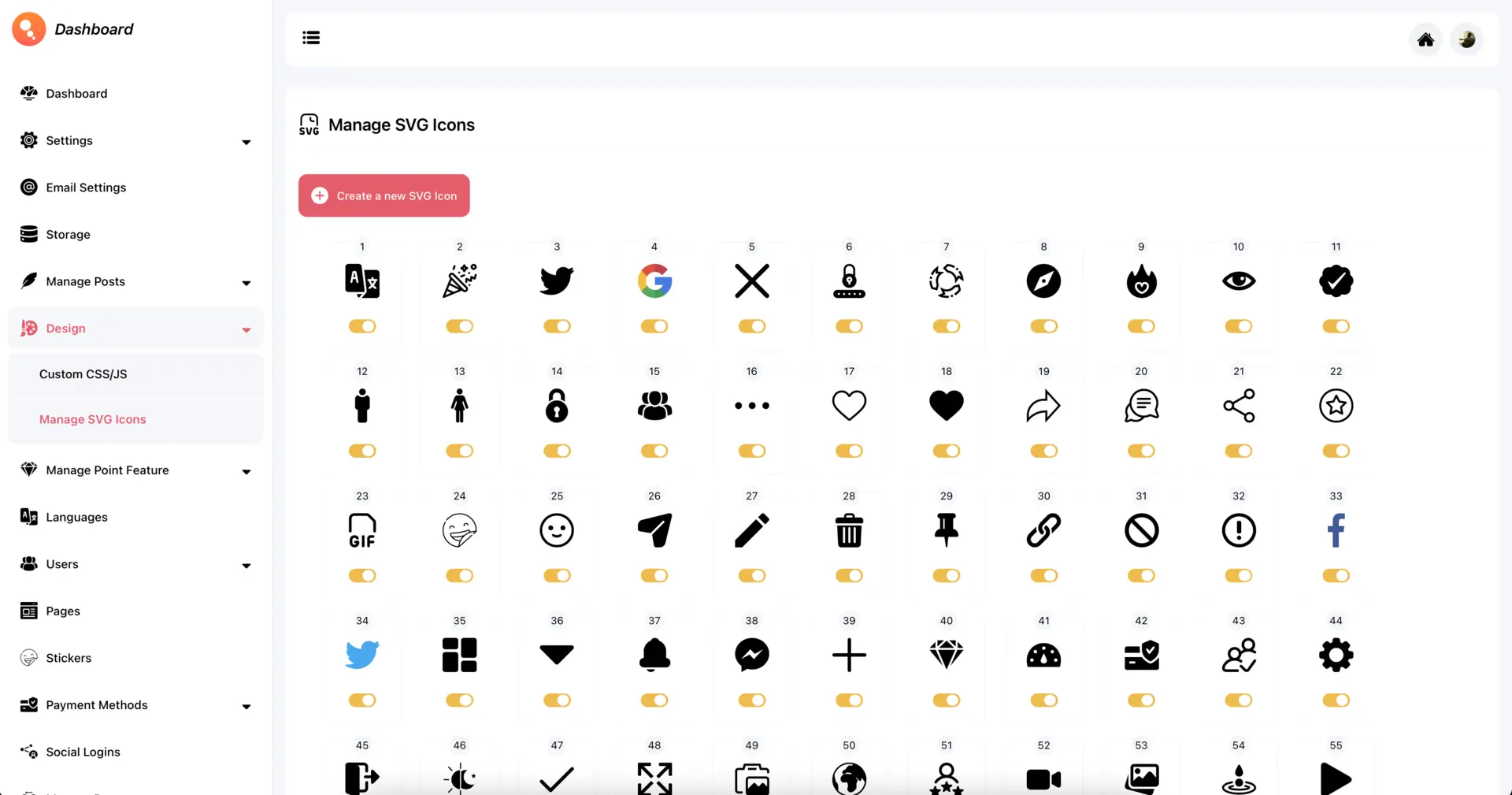Disable the toggle under icon 1
Image resolution: width=1512 pixels, height=795 pixels.
tap(362, 326)
